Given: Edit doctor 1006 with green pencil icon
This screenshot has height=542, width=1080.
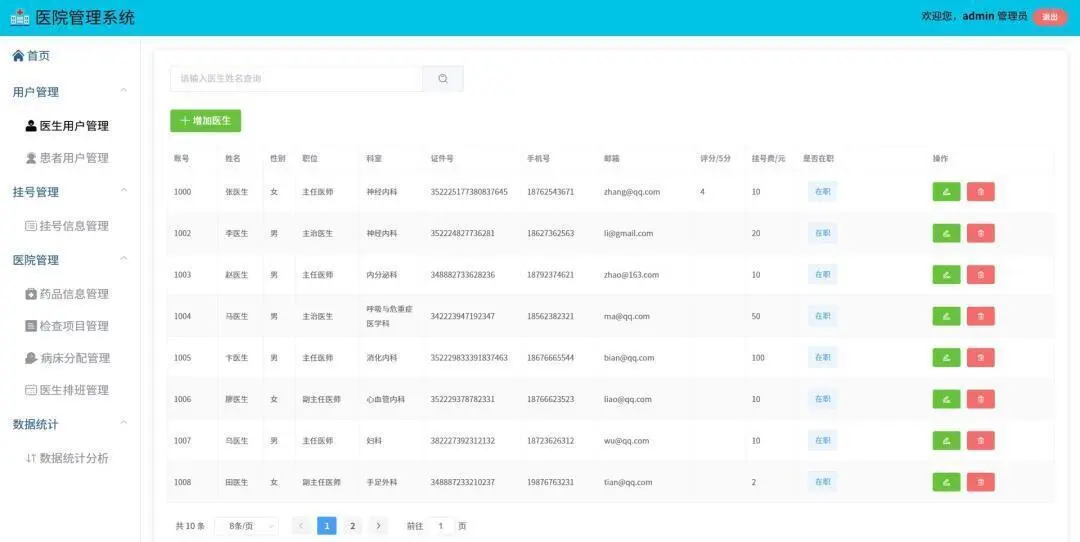Looking at the screenshot, I should 946,399.
